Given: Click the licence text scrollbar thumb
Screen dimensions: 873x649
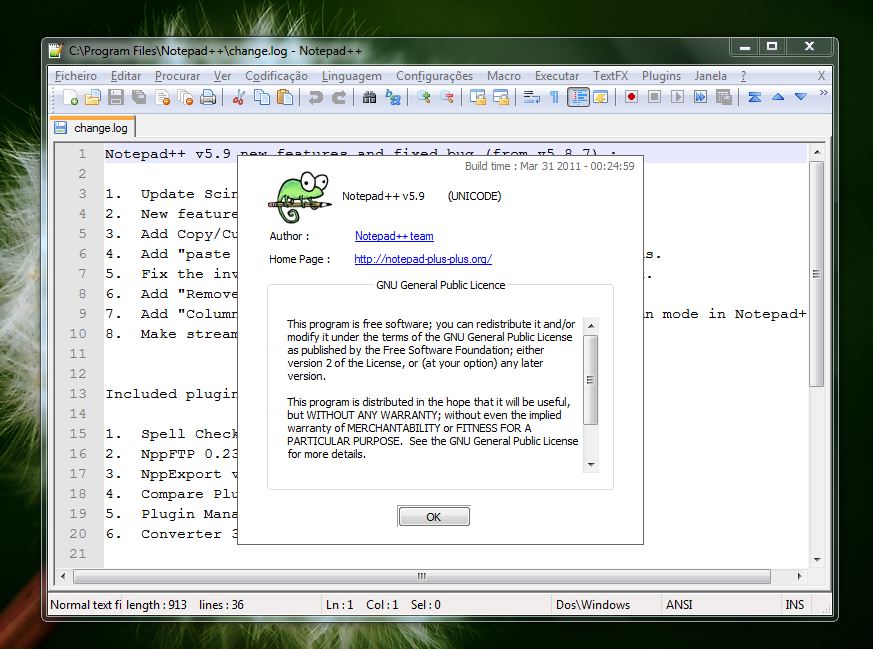Looking at the screenshot, I should 591,380.
